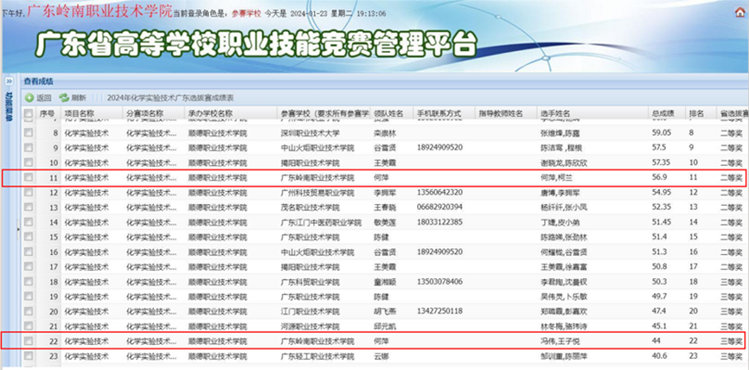Click the 总成绩 column header
Viewport: 749px width, 370px height.
pos(667,114)
